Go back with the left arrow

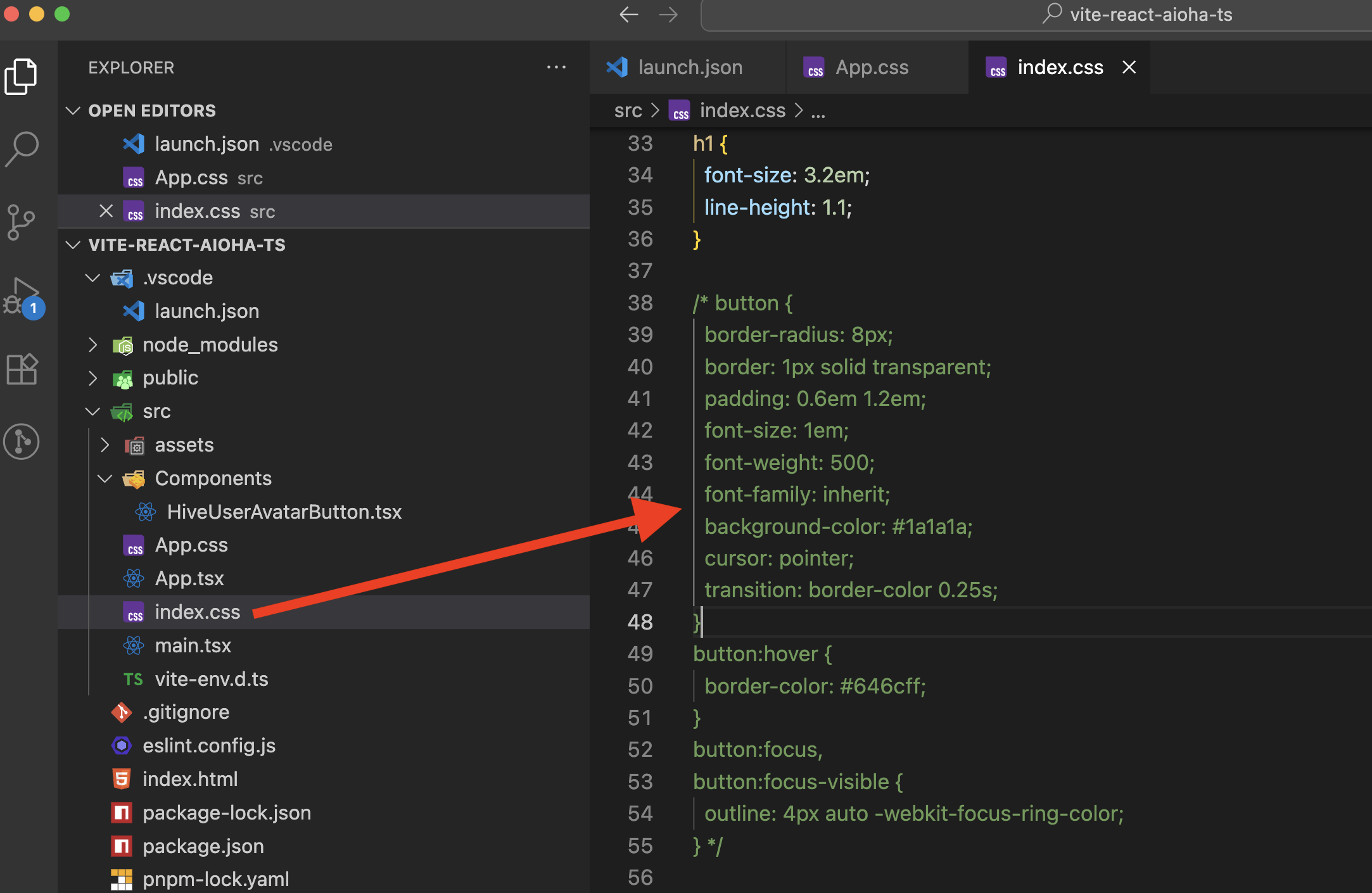tap(629, 15)
